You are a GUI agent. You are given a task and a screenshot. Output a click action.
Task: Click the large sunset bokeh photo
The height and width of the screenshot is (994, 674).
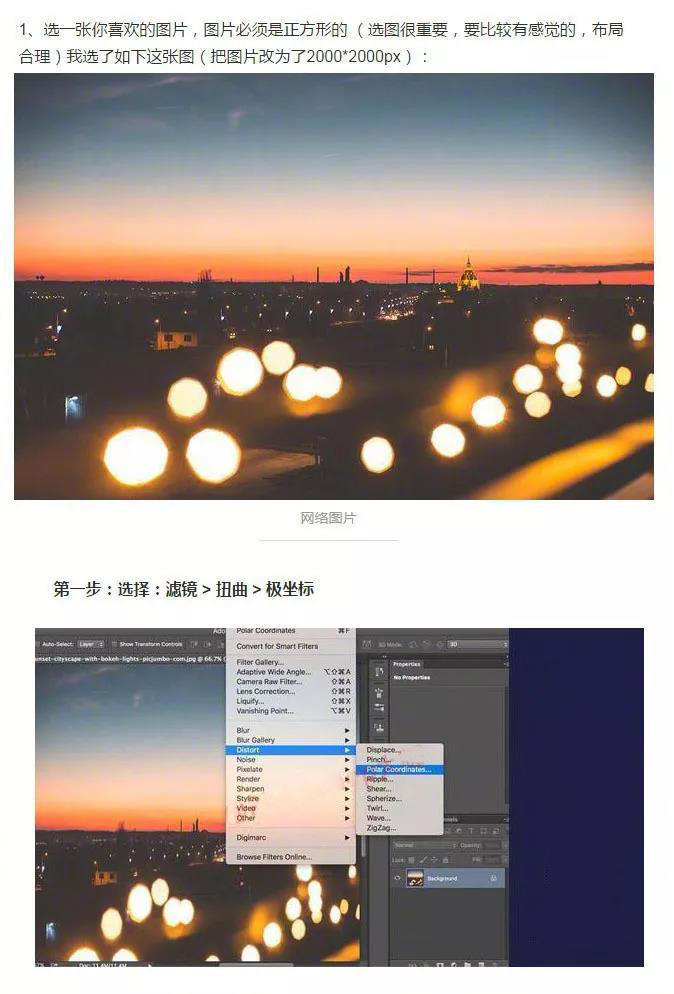click(x=334, y=286)
